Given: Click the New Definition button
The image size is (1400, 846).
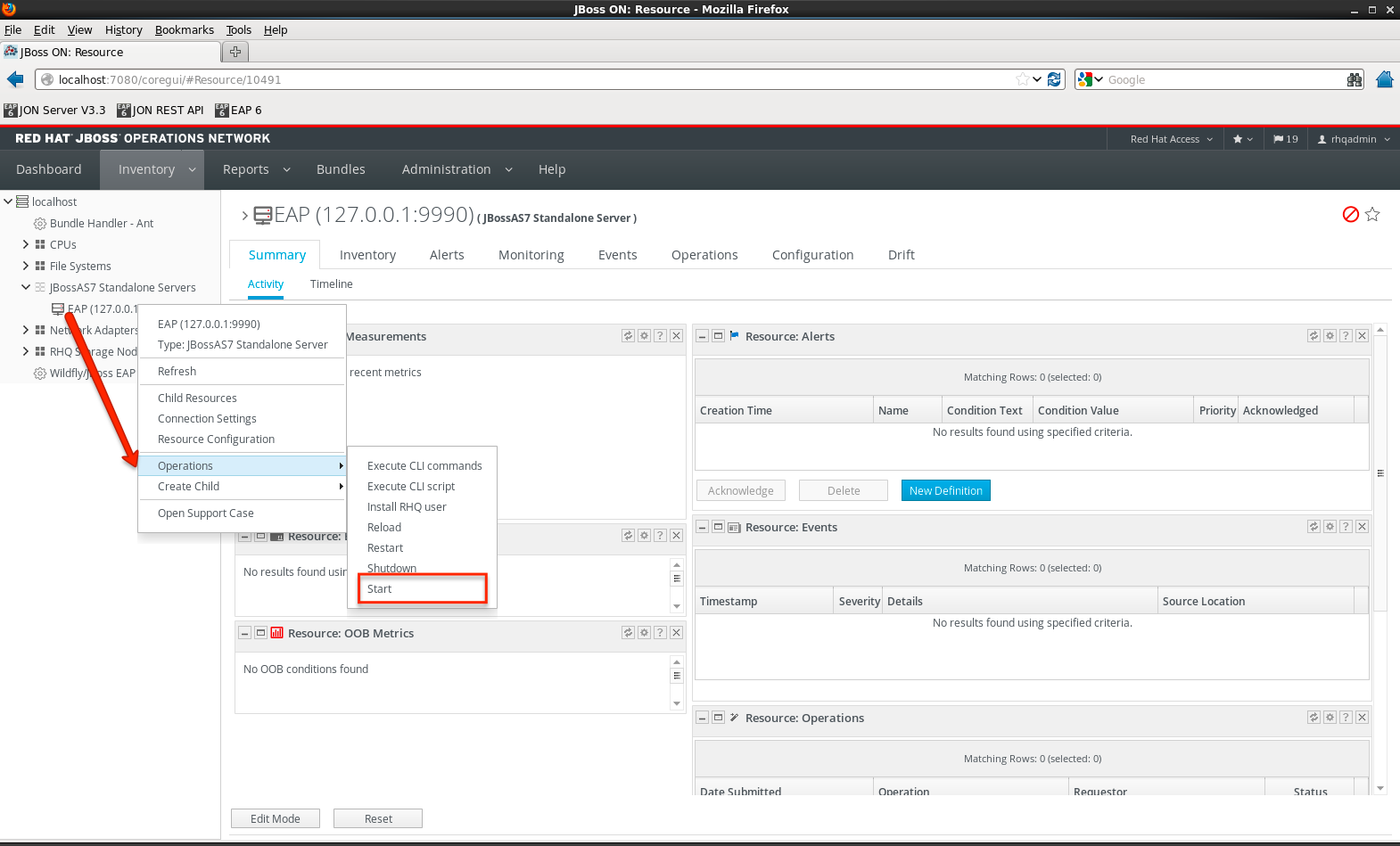Looking at the screenshot, I should pos(946,490).
